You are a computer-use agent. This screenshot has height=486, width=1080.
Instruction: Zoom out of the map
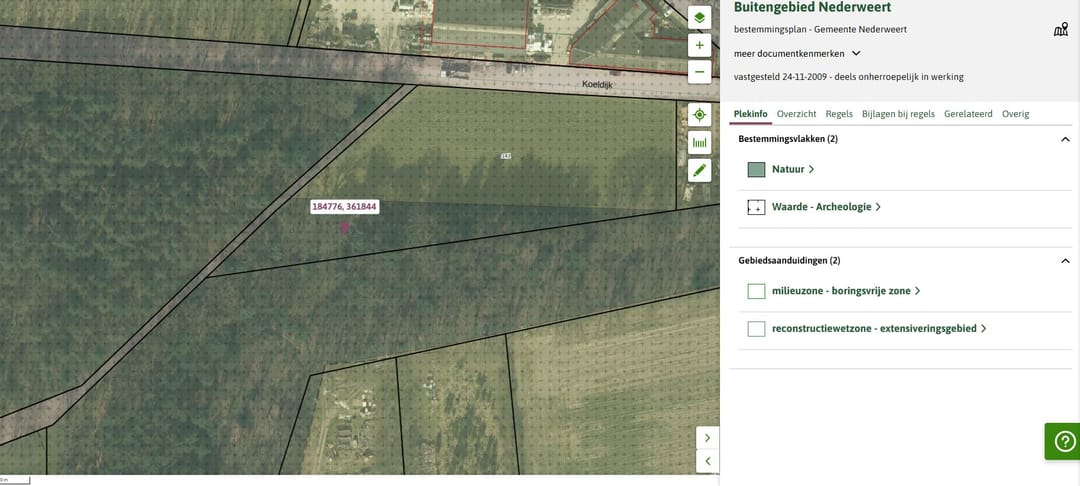699,72
